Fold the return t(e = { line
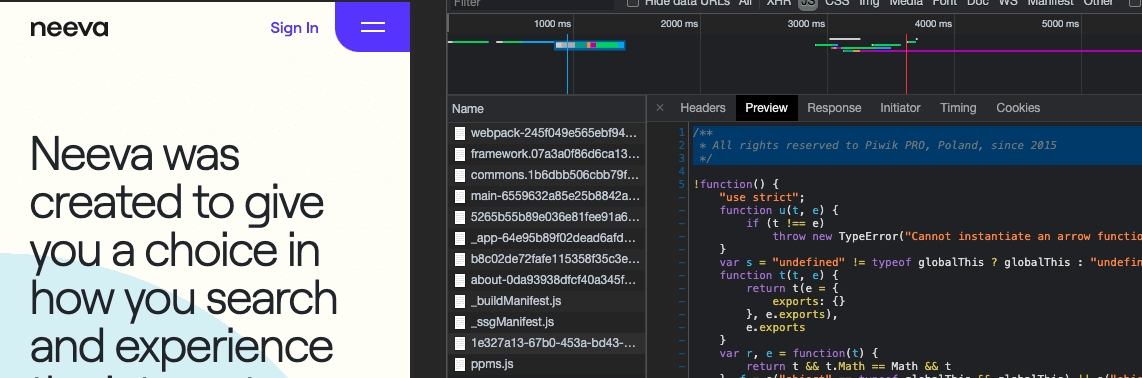The image size is (1142, 378). click(x=682, y=288)
